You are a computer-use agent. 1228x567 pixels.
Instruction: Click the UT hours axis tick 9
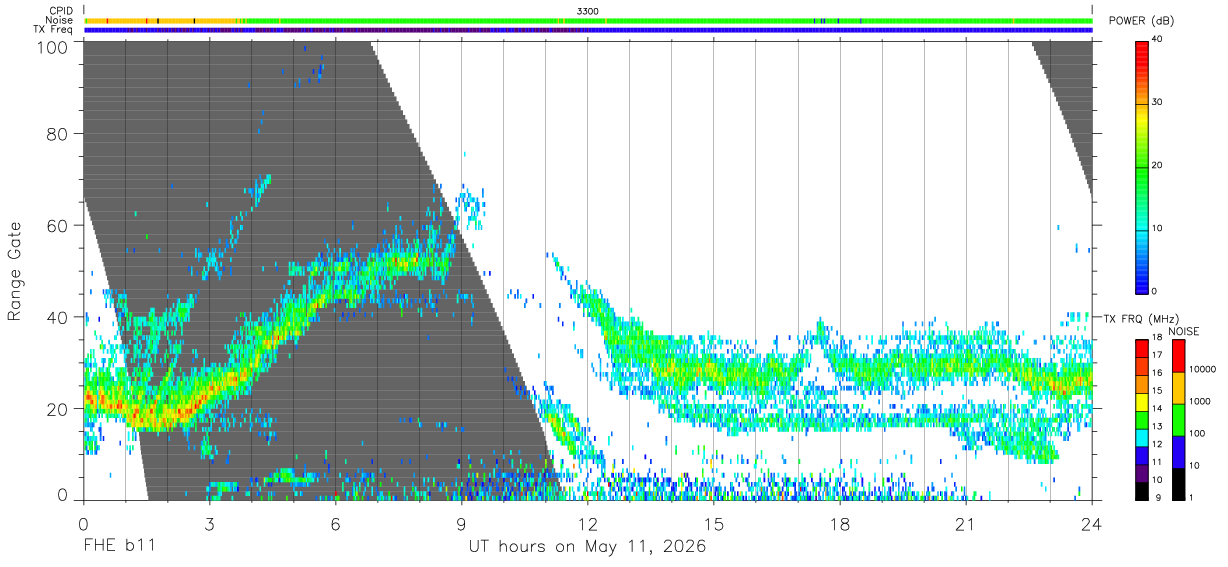462,524
